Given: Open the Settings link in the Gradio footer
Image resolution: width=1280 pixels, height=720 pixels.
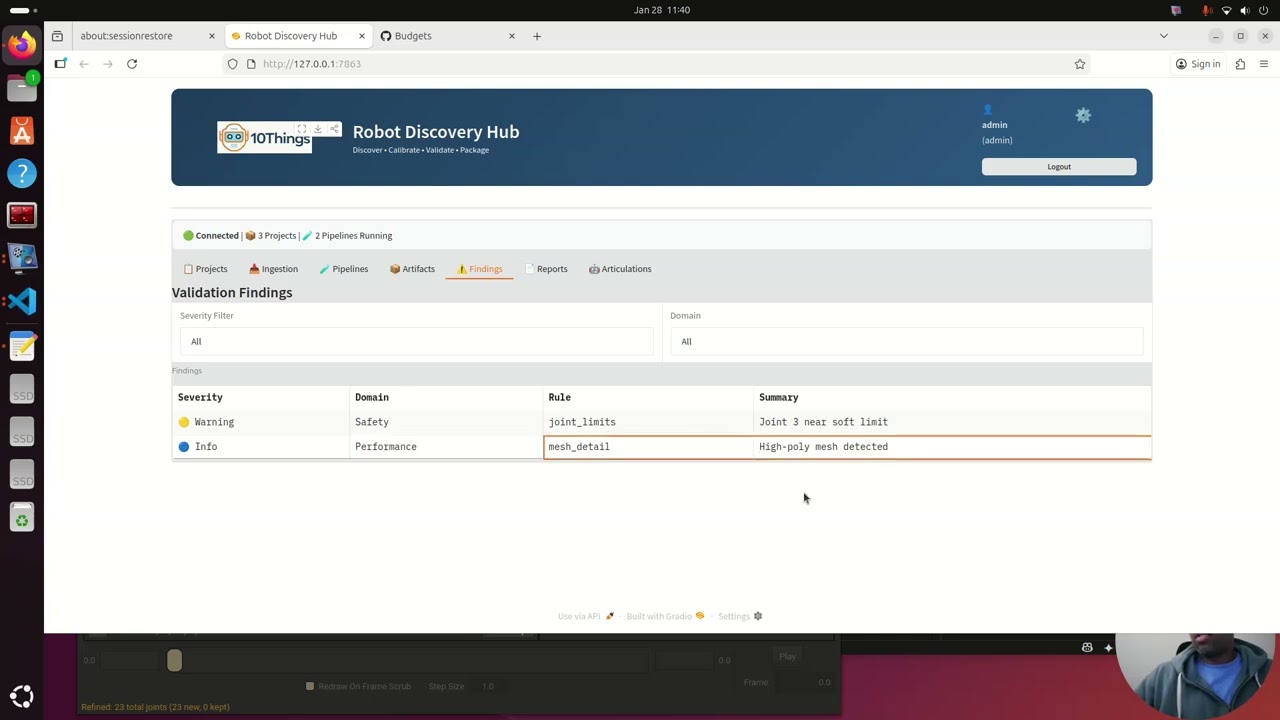Looking at the screenshot, I should pyautogui.click(x=740, y=616).
